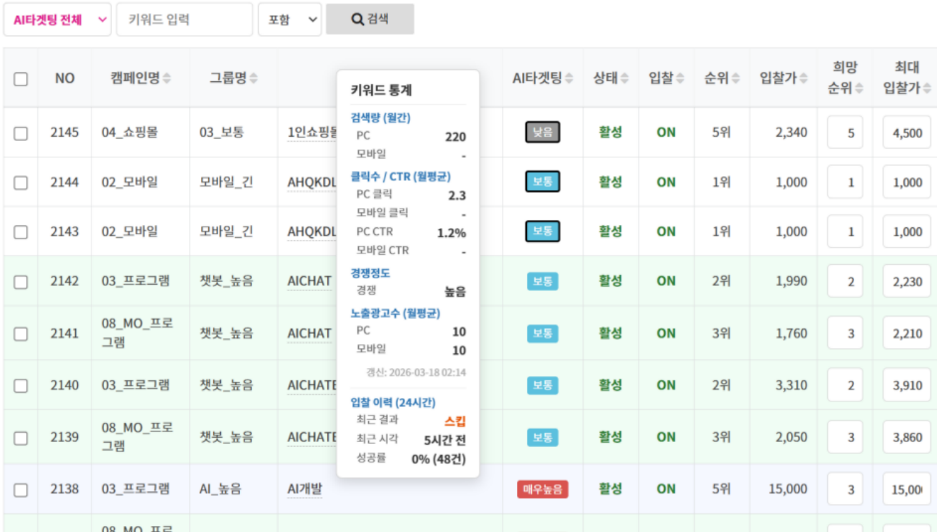Sort by 상태 column sort arrows
The width and height of the screenshot is (937, 532).
coord(624,78)
